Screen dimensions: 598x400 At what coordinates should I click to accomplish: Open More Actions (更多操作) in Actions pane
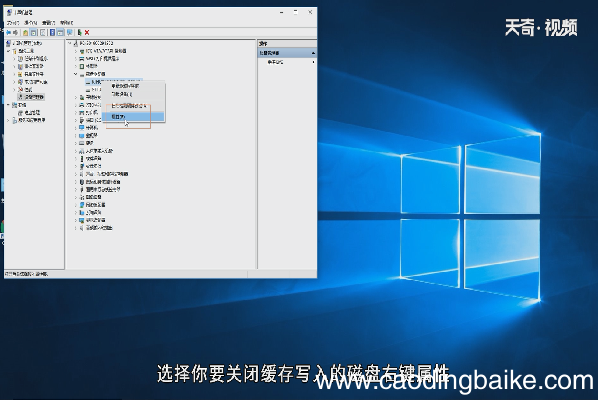(275, 62)
